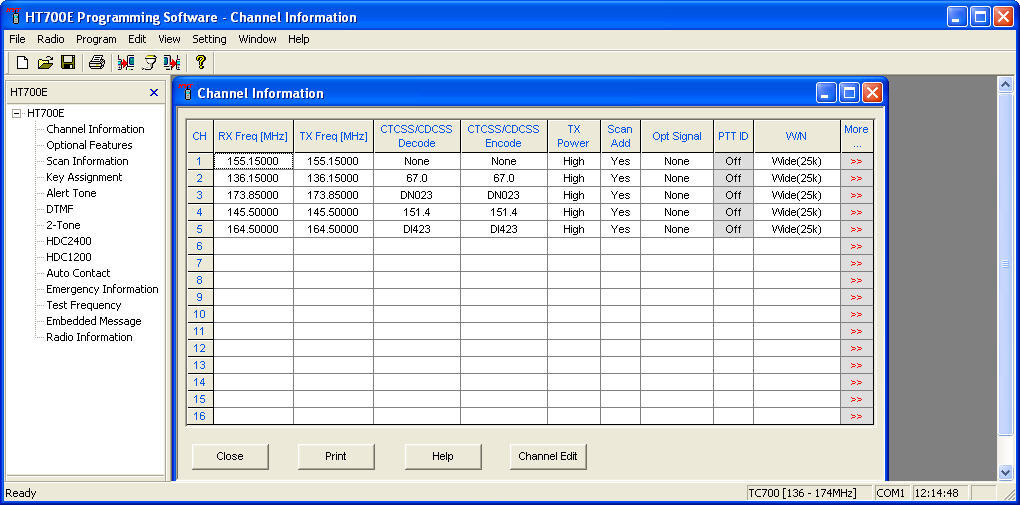Open More settings for channel 1

click(856, 161)
